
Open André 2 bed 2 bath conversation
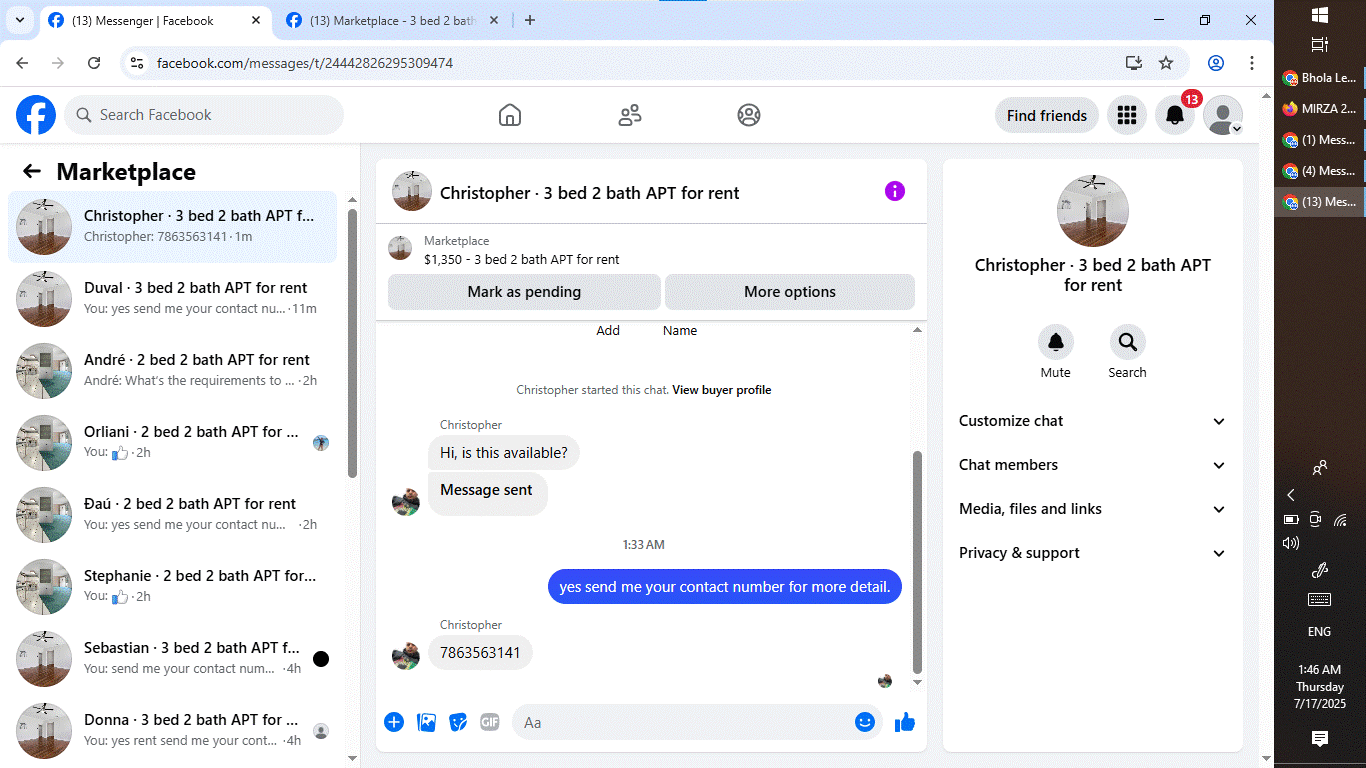pyautogui.click(x=173, y=371)
